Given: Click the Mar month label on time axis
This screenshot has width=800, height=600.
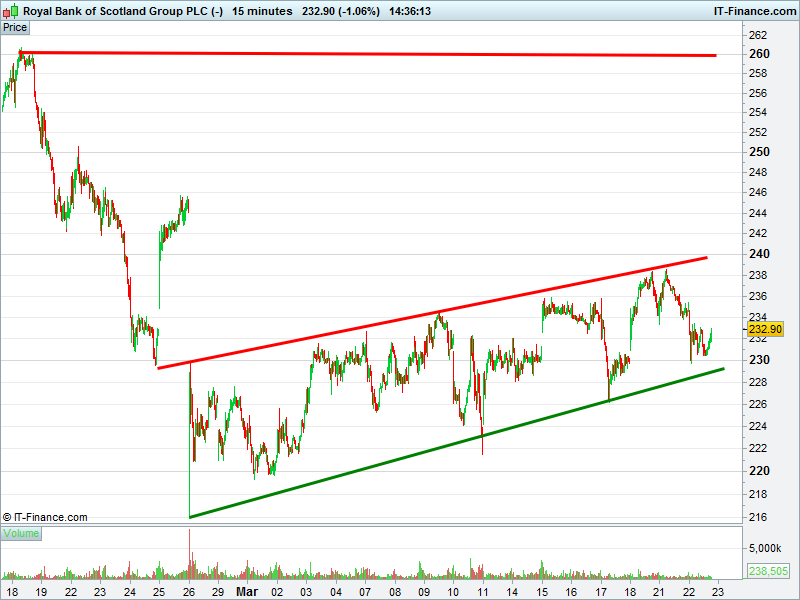Looking at the screenshot, I should [247, 592].
